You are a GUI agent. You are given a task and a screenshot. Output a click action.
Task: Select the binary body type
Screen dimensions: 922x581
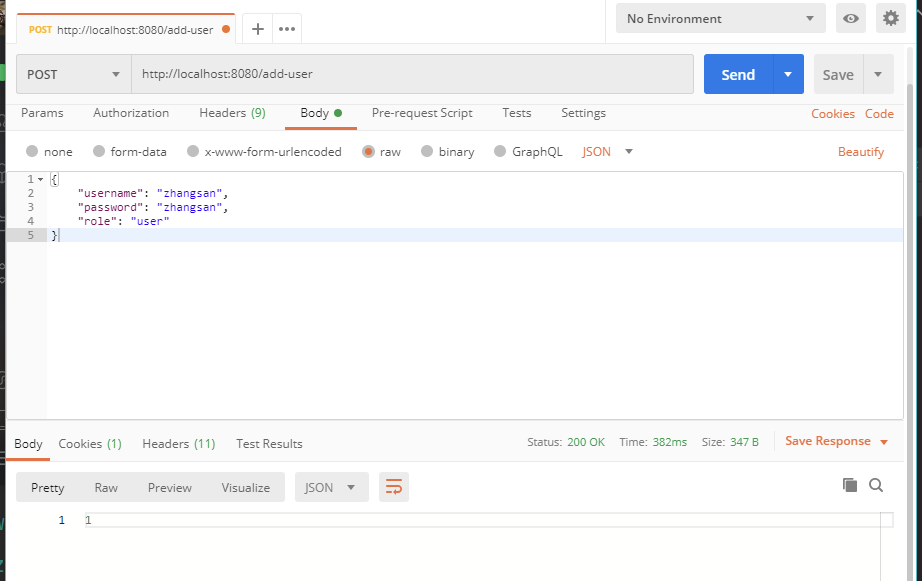[x=447, y=152]
